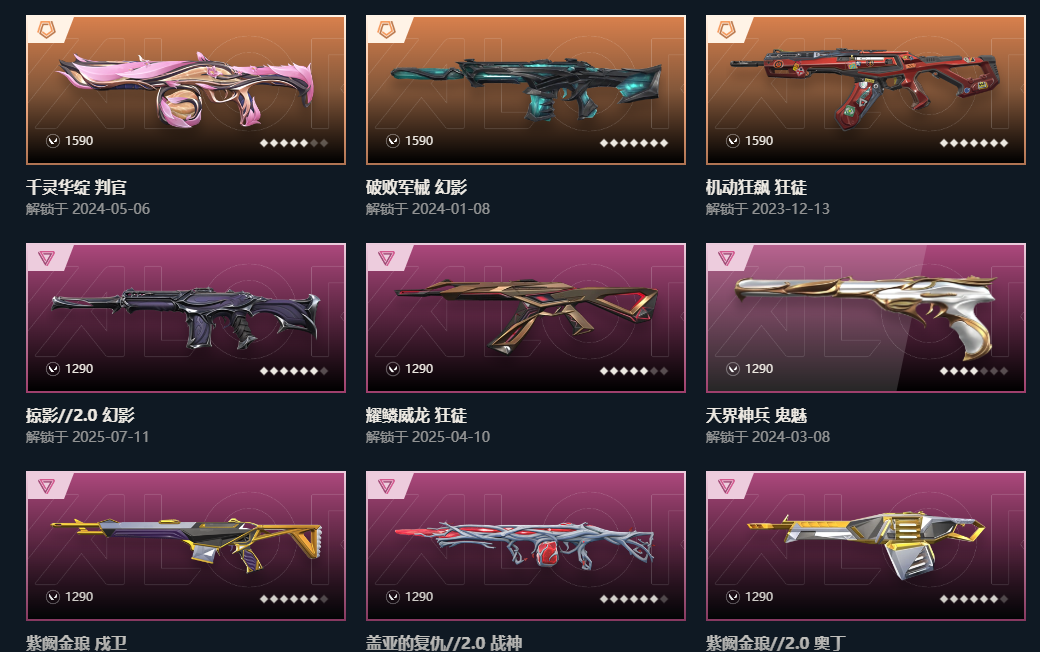Click the currency icon beside 1290 on 天界神兵 鬼魅
This screenshot has width=1040, height=652.
click(x=733, y=369)
